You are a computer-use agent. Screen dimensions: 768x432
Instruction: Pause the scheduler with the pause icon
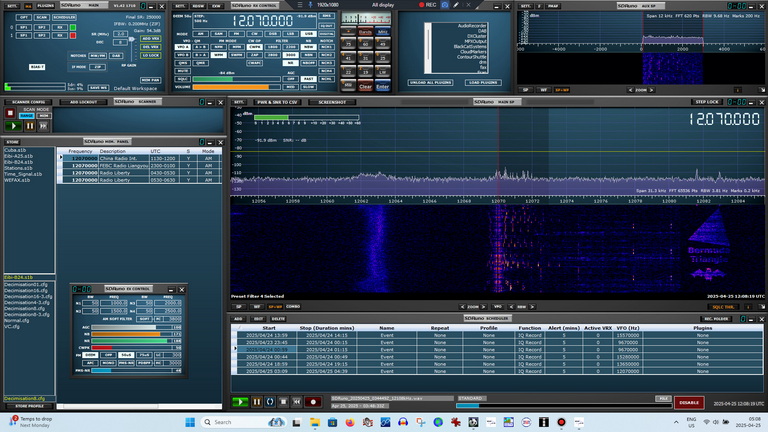pyautogui.click(x=257, y=402)
